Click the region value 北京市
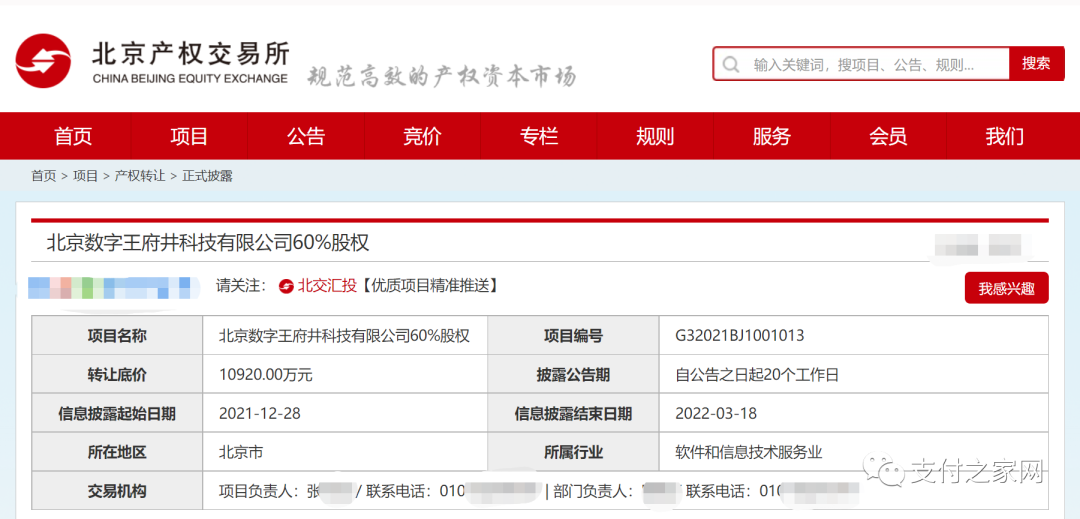The width and height of the screenshot is (1080, 519). [x=240, y=452]
